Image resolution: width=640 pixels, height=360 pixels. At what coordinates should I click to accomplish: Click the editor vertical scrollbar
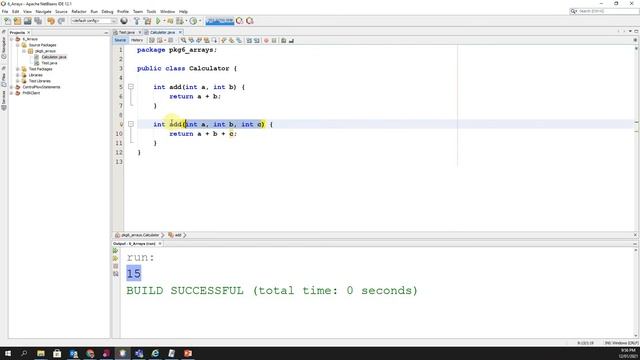coord(636,139)
